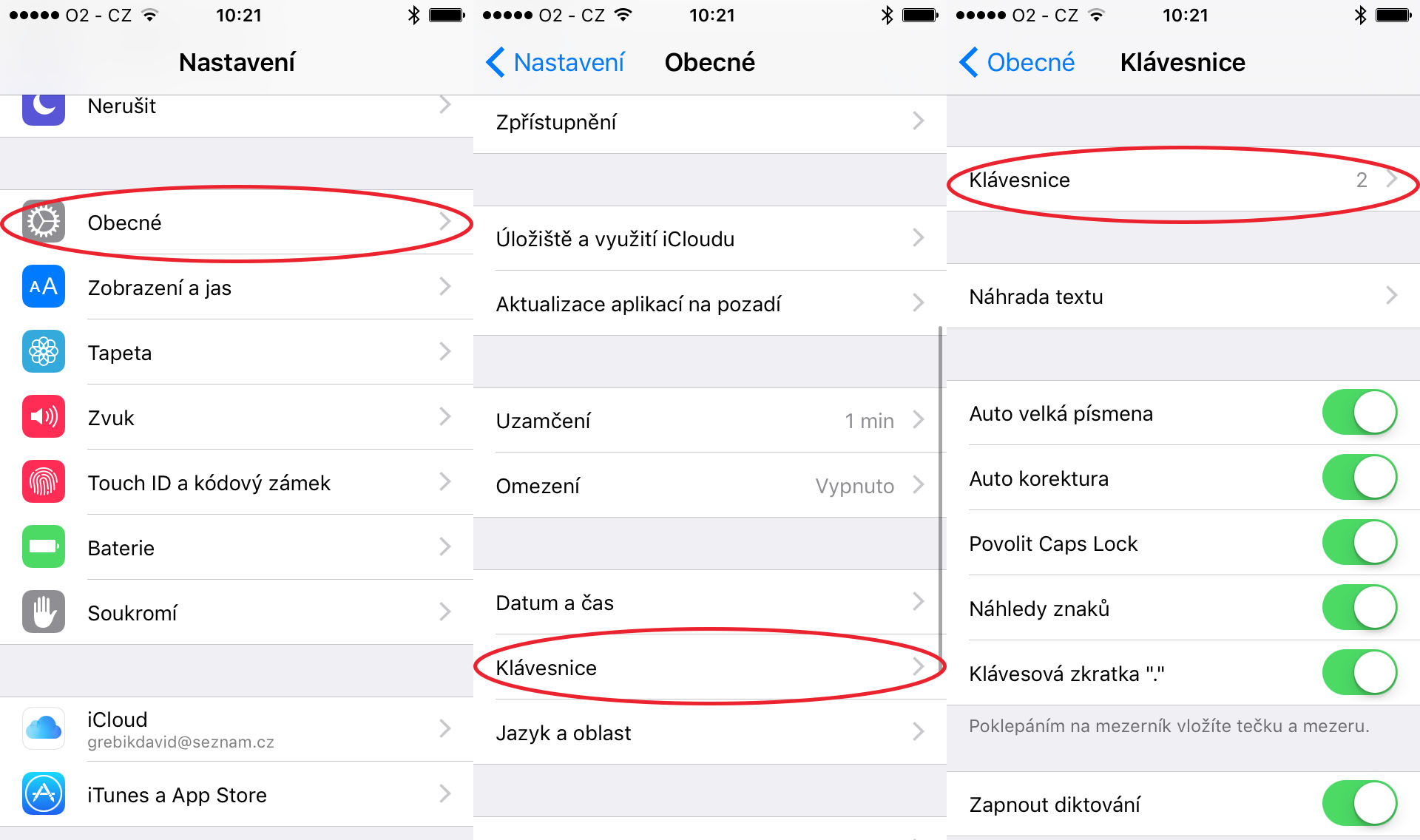The width and height of the screenshot is (1420, 840).
Task: Turn off Auto korektura switch
Action: [1359, 478]
